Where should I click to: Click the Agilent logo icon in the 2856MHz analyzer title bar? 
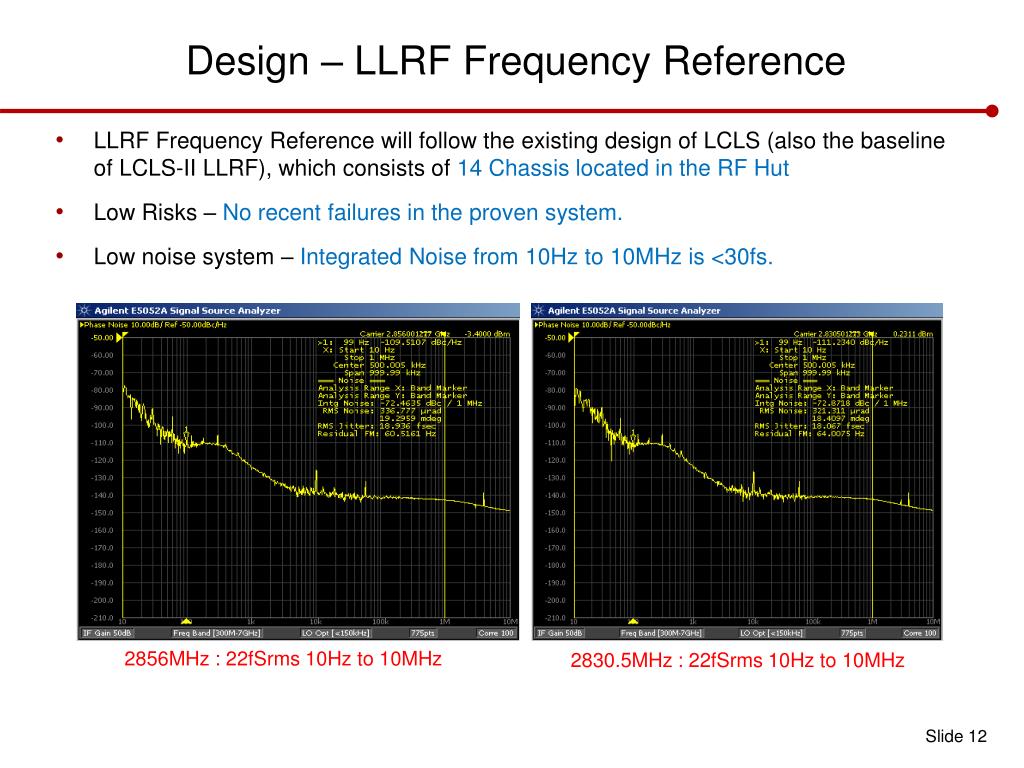tap(85, 311)
